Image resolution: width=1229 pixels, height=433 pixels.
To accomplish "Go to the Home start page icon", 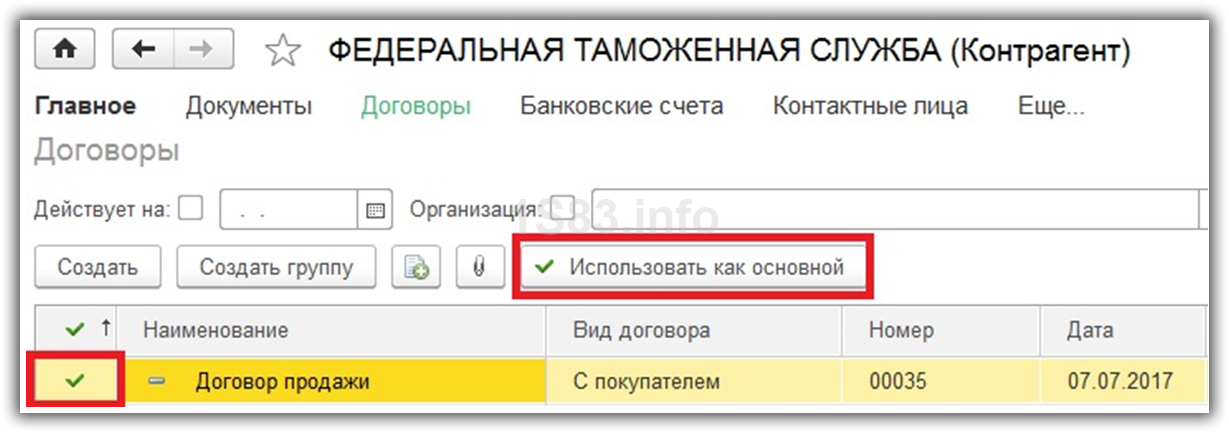I will (x=66, y=49).
